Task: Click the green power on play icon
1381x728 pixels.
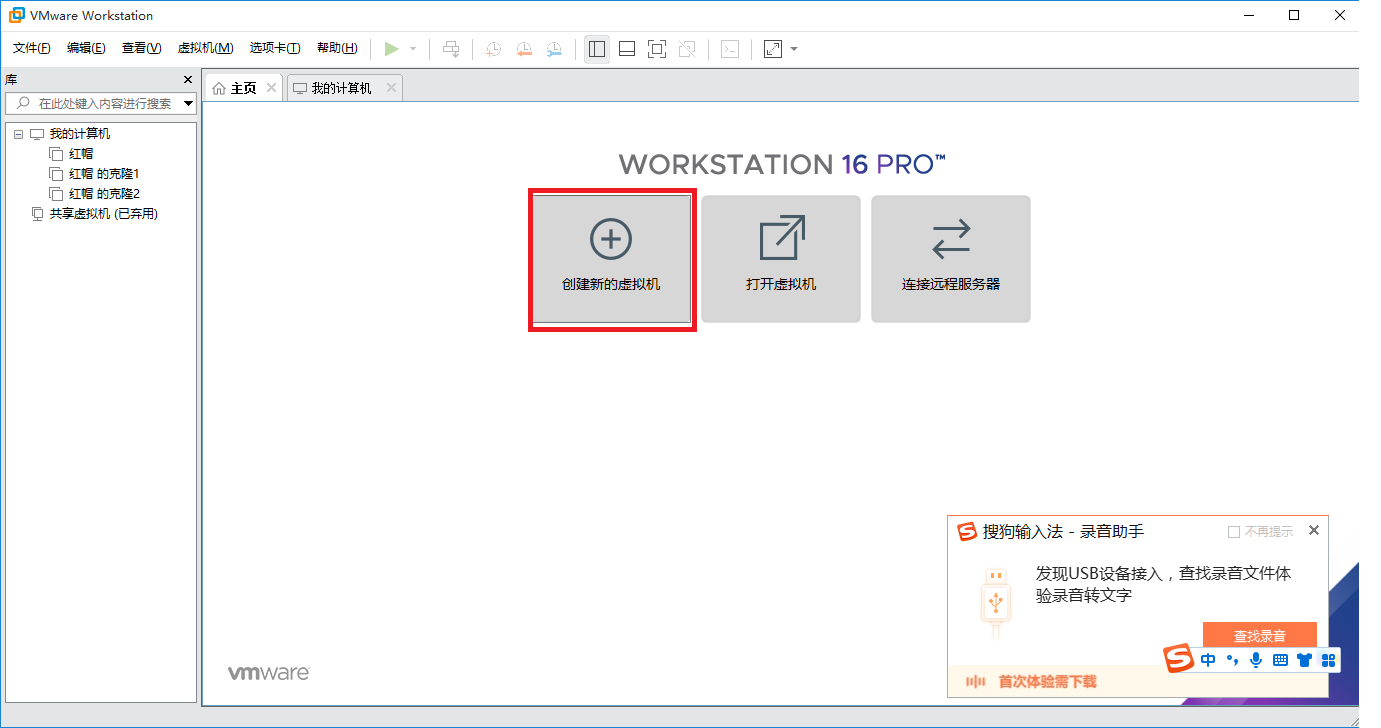Action: pos(391,49)
